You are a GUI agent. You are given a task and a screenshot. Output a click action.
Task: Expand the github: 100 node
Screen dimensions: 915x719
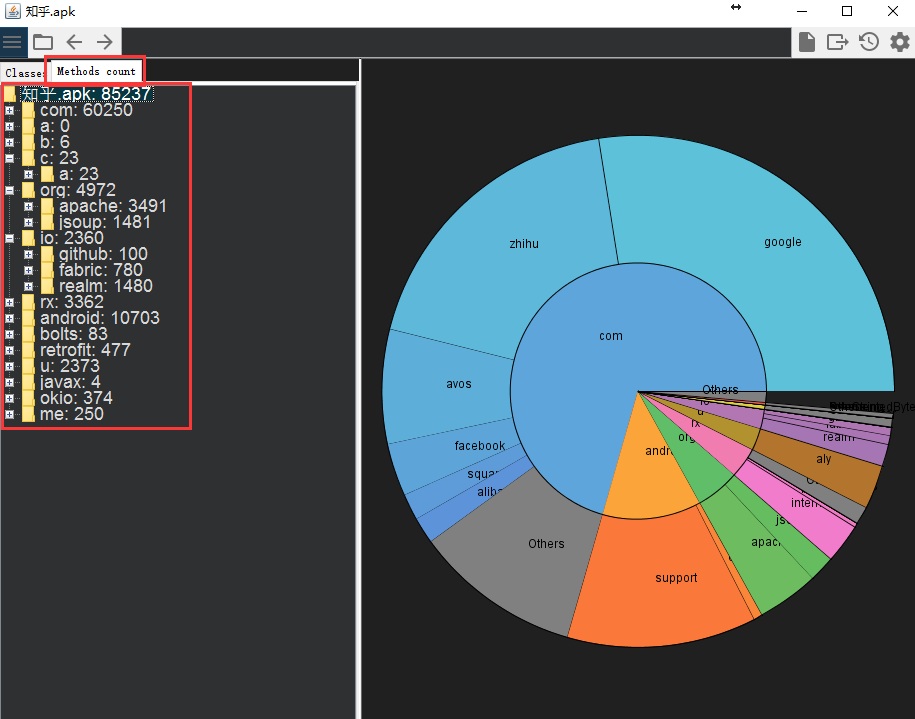point(28,254)
